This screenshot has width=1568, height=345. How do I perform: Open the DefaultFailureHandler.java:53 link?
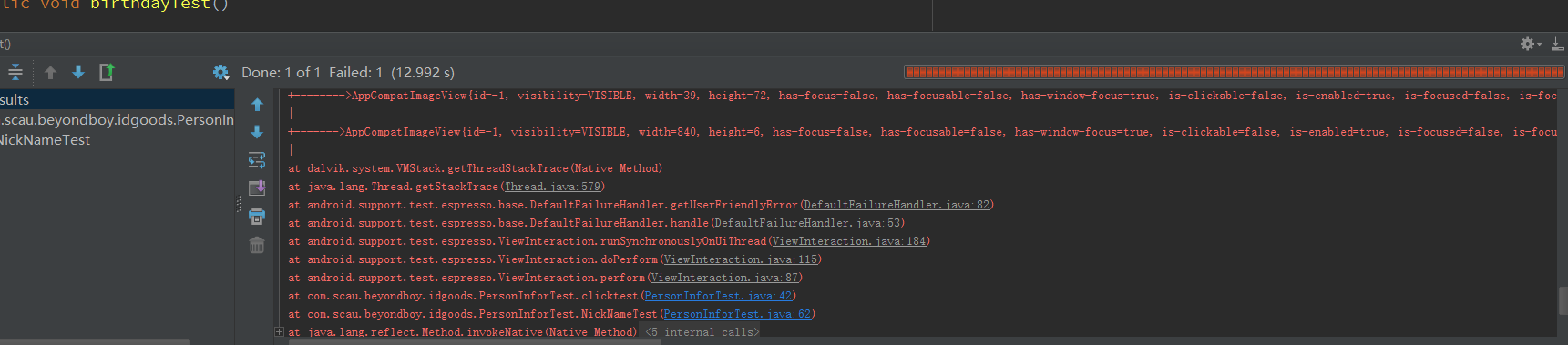point(807,223)
